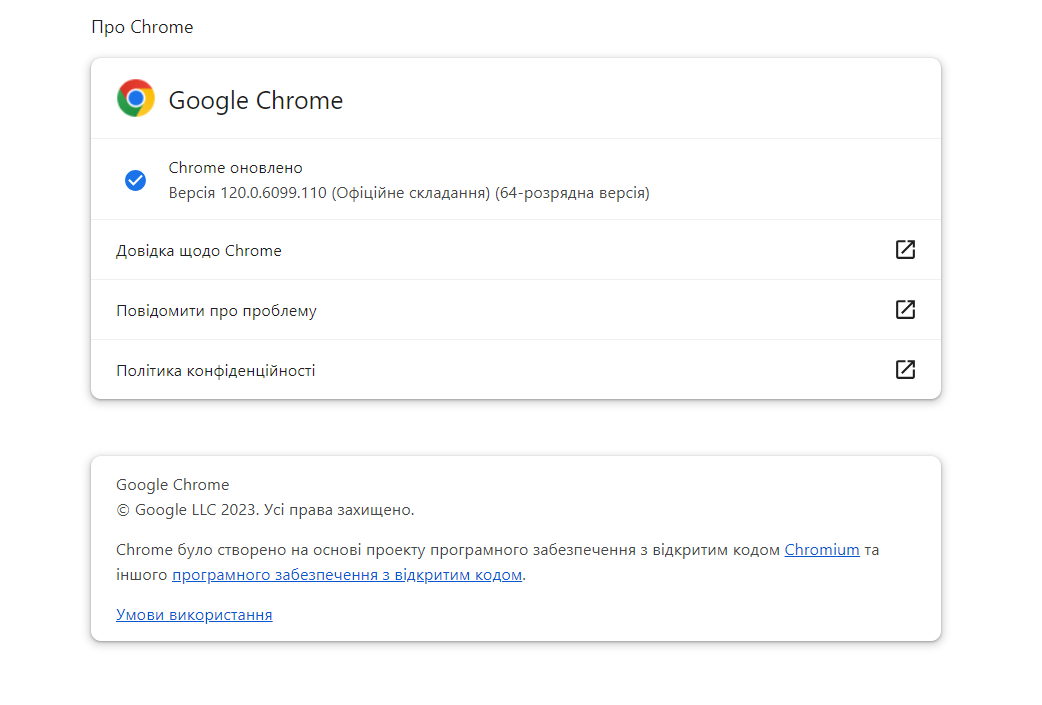Follow the Chromium link
The image size is (1042, 705).
point(822,550)
